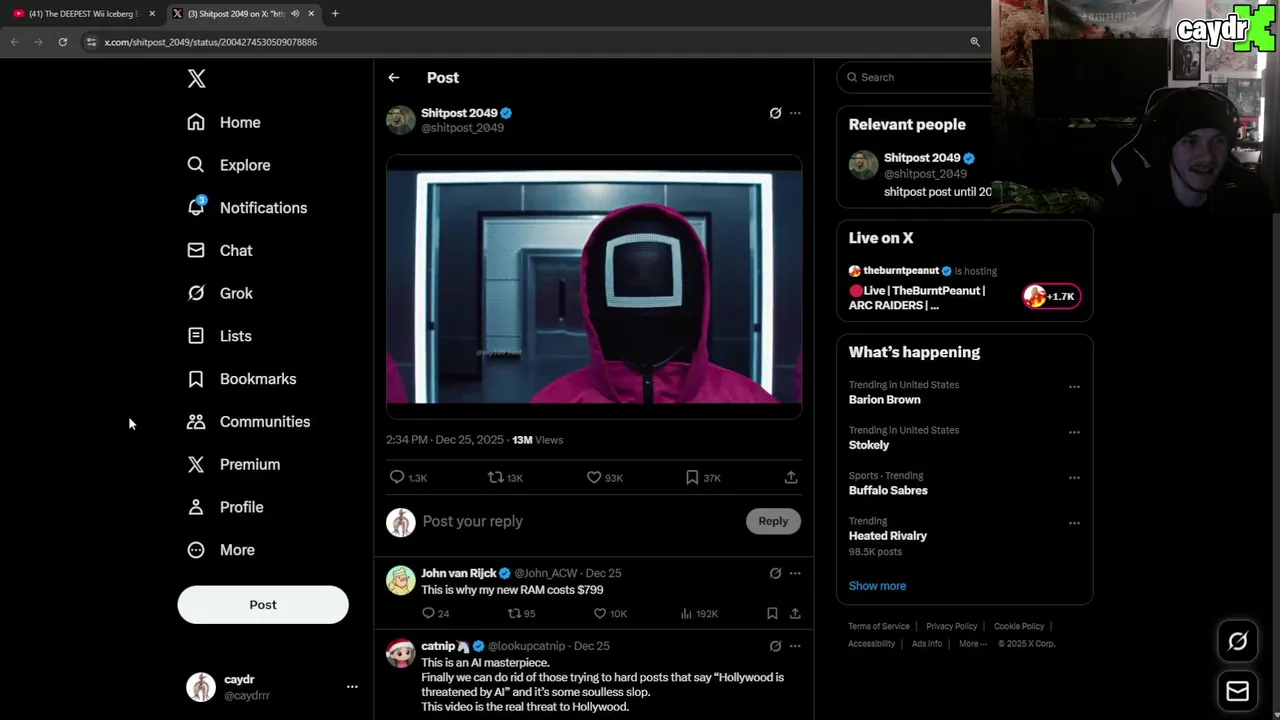The height and width of the screenshot is (720, 1280).
Task: View the analytics icon showing 192K
Action: (x=686, y=613)
